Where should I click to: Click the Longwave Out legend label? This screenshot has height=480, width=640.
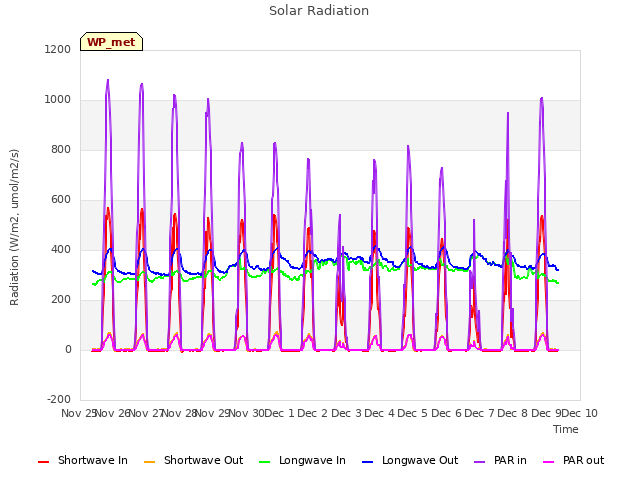[x=420, y=460]
